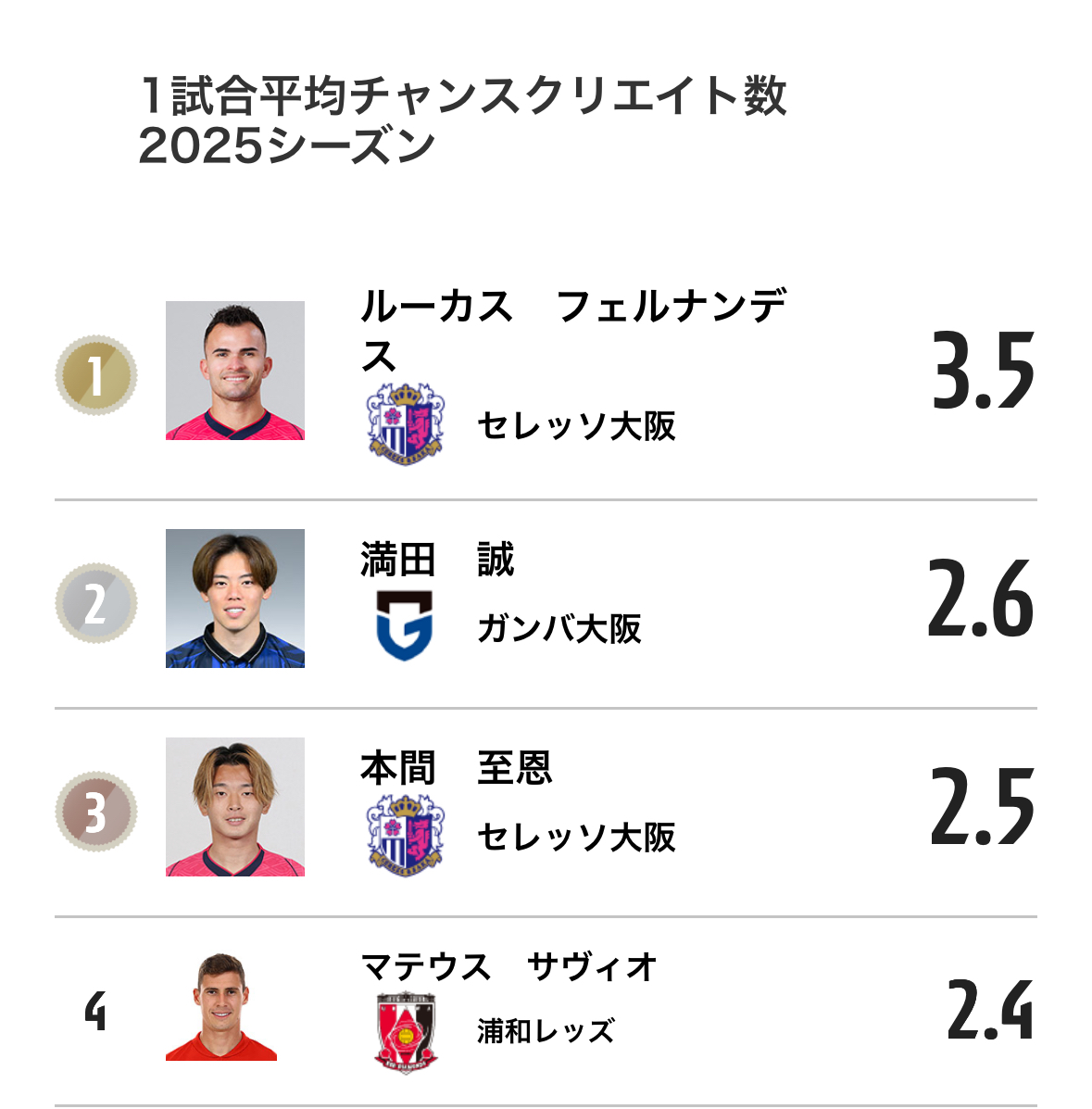Click the 3.5 stat value
1092x1109 pixels.
click(x=983, y=371)
